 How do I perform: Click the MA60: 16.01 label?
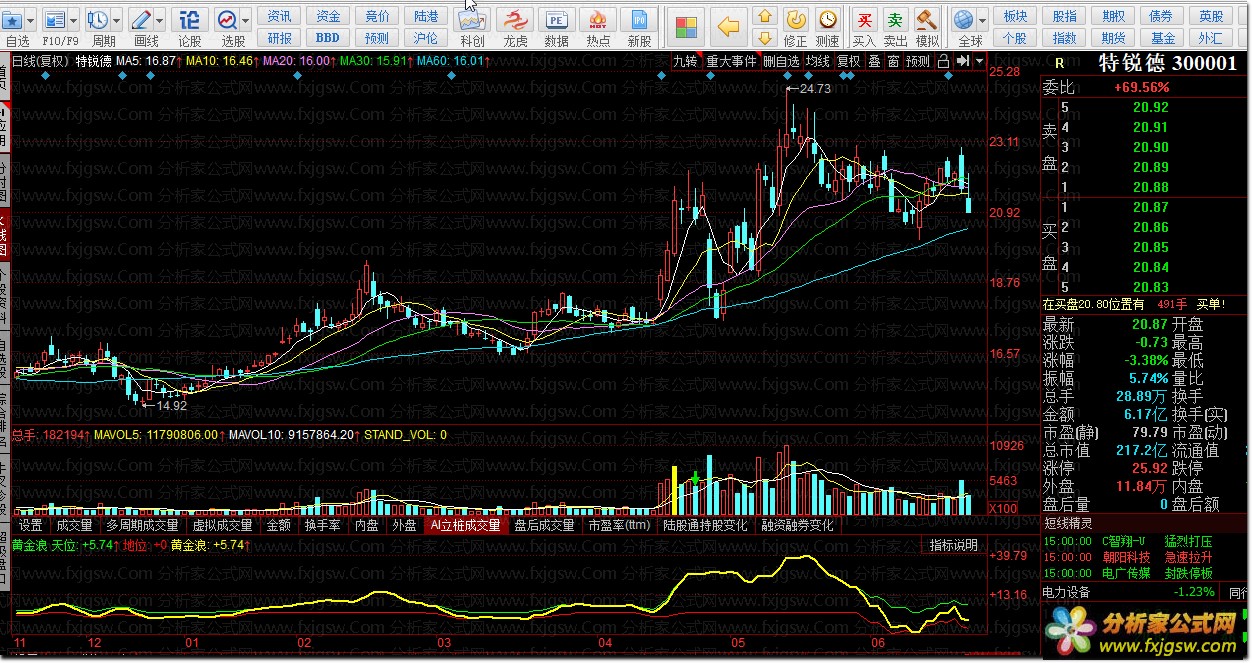coord(451,61)
